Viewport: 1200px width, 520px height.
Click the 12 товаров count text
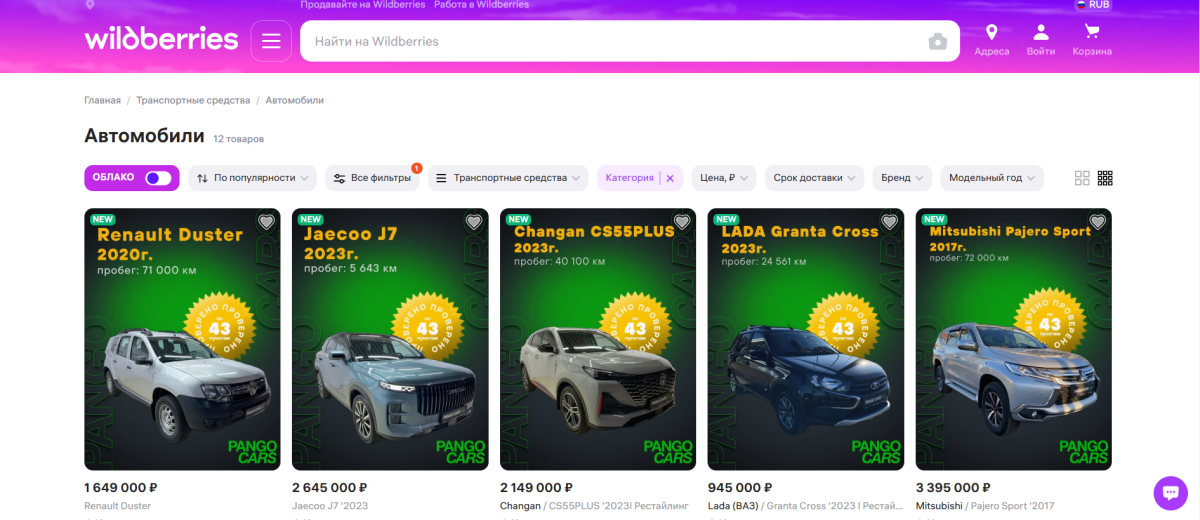tap(239, 139)
